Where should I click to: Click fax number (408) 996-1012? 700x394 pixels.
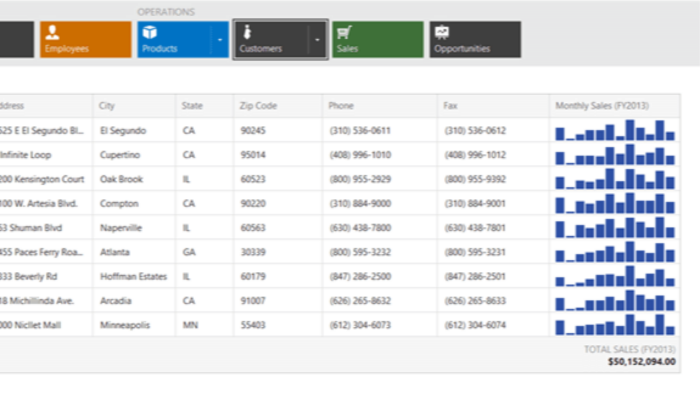[475, 155]
